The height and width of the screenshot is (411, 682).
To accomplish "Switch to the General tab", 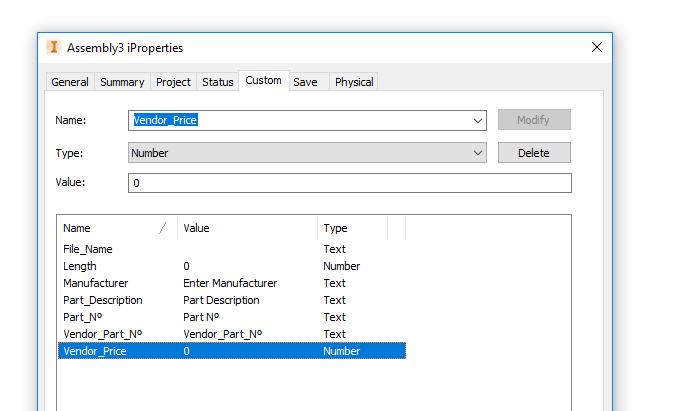I will 70,82.
